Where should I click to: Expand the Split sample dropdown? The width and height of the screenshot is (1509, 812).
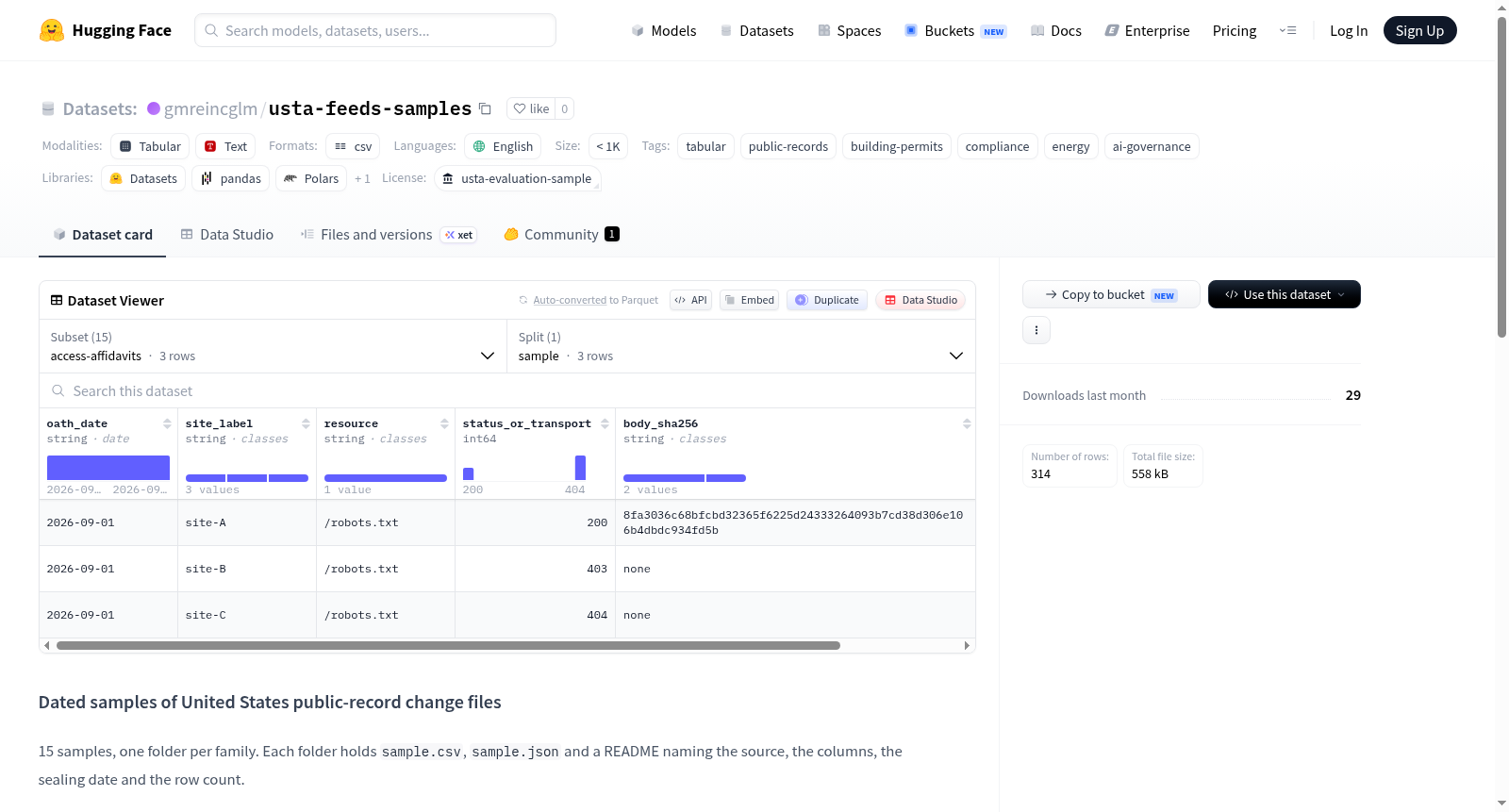click(740, 346)
